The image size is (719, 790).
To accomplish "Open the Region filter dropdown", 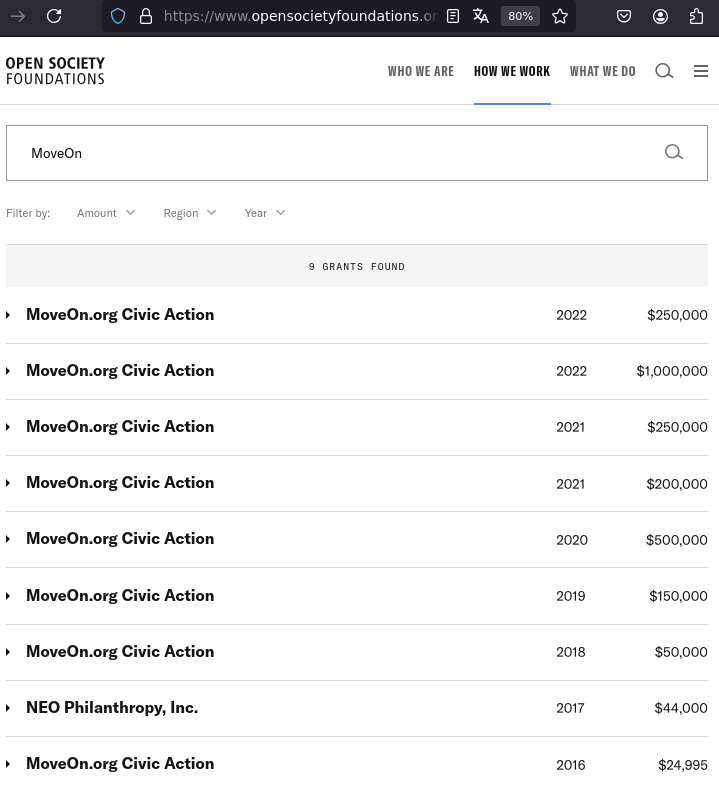I will (190, 213).
